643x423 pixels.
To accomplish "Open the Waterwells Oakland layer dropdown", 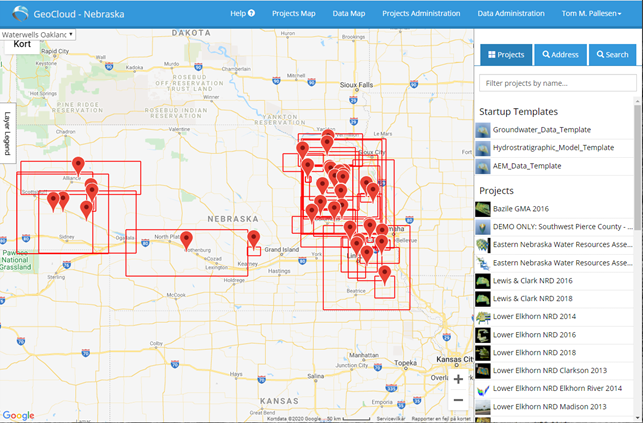I will click(x=38, y=34).
